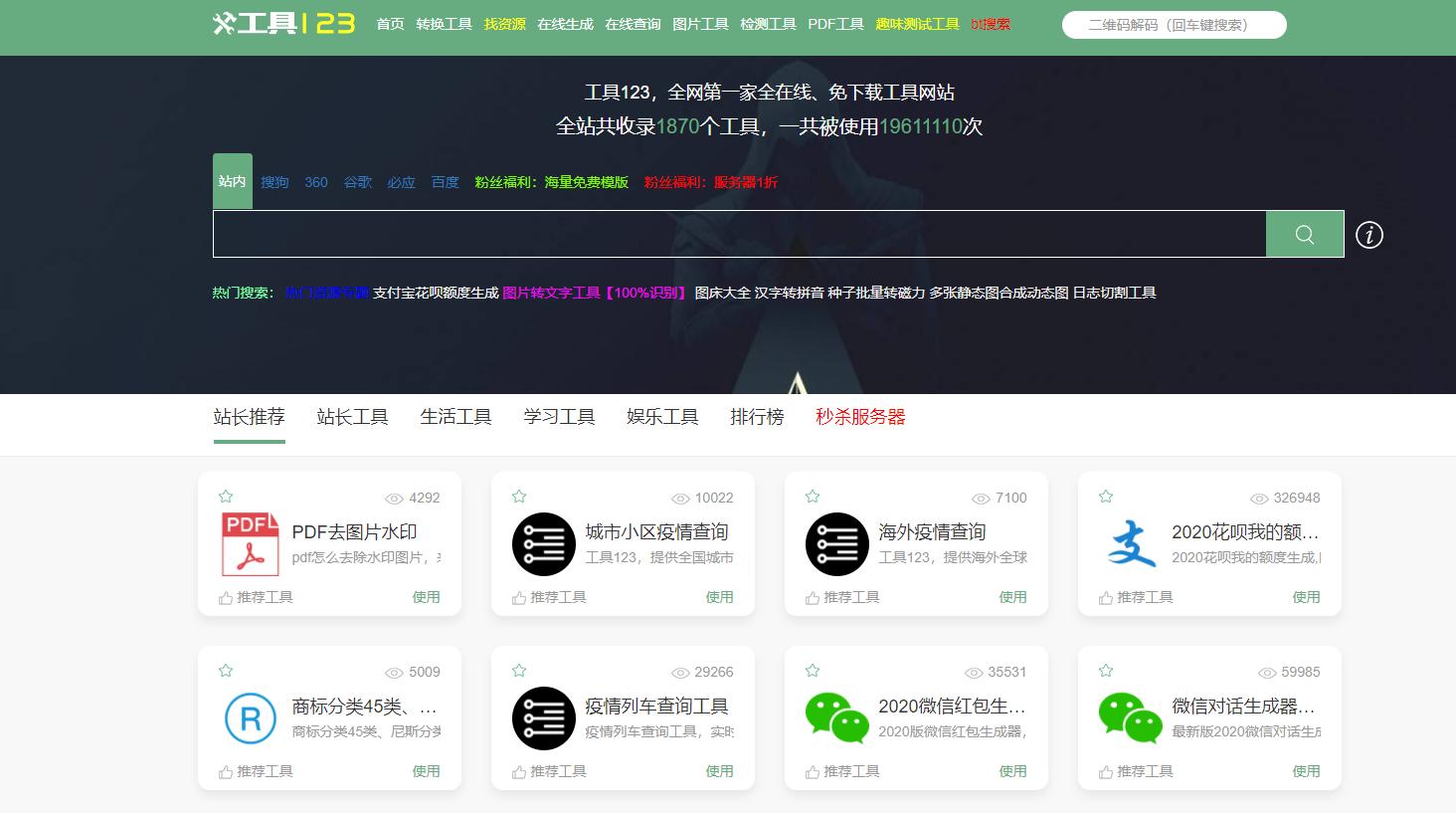Click inside the 二维码解码 input field
This screenshot has width=1456, height=813.
coord(1174,24)
